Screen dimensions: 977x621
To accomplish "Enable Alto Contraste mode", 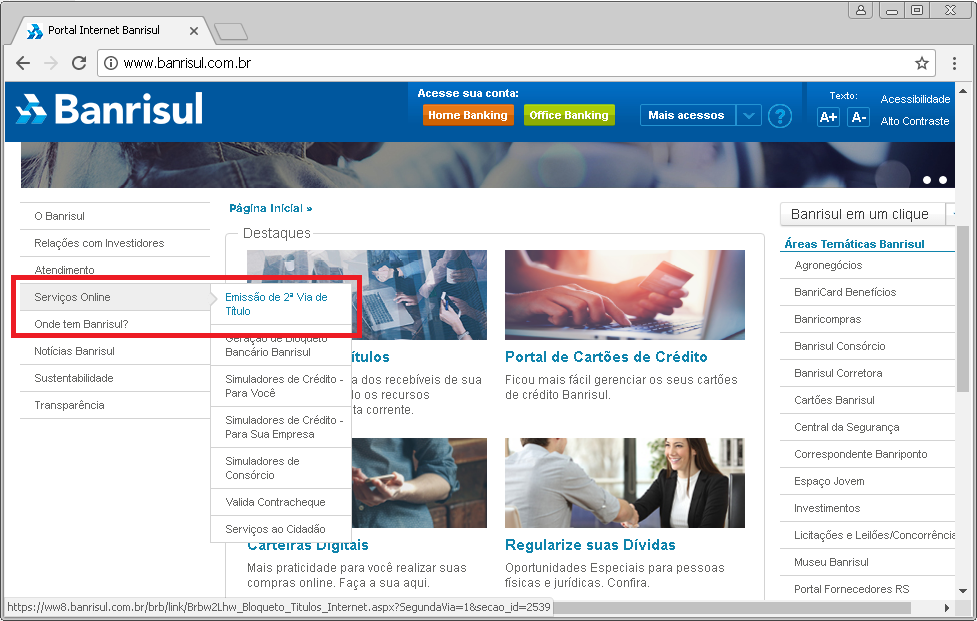I will 915,121.
